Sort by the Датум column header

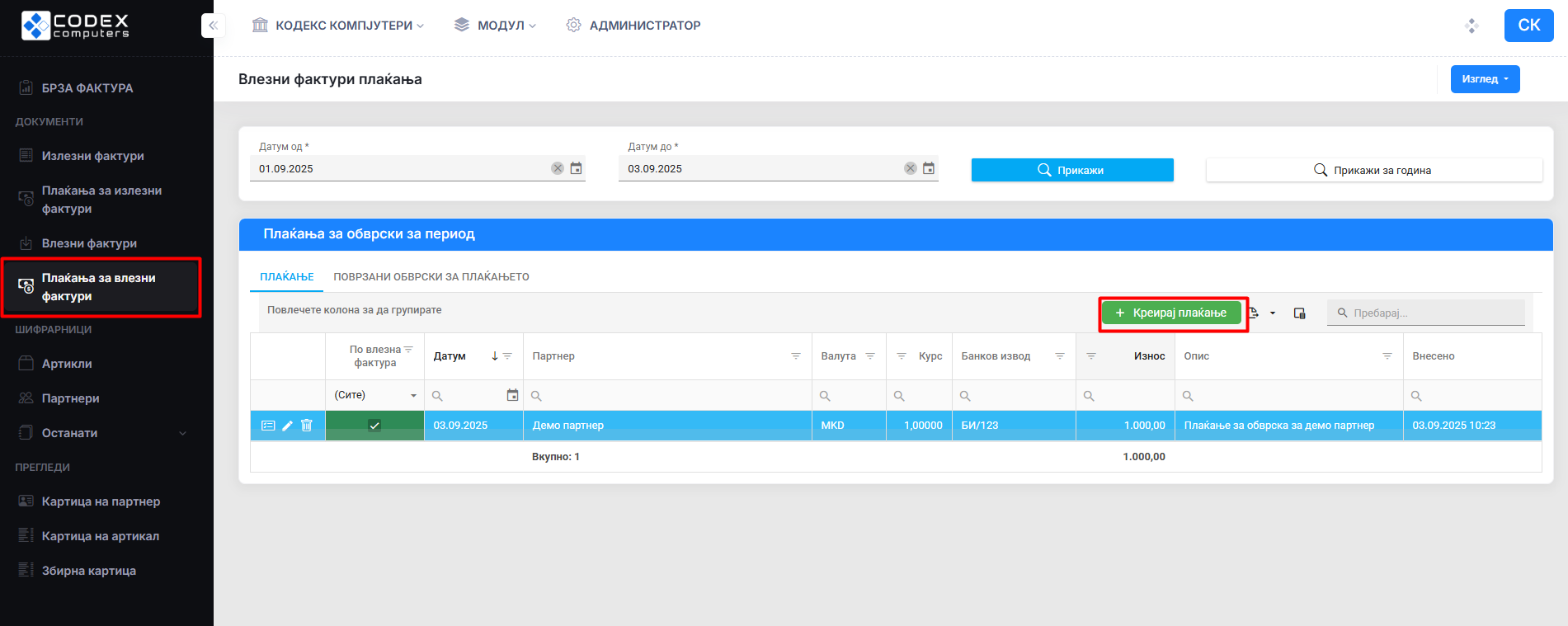[x=450, y=356]
